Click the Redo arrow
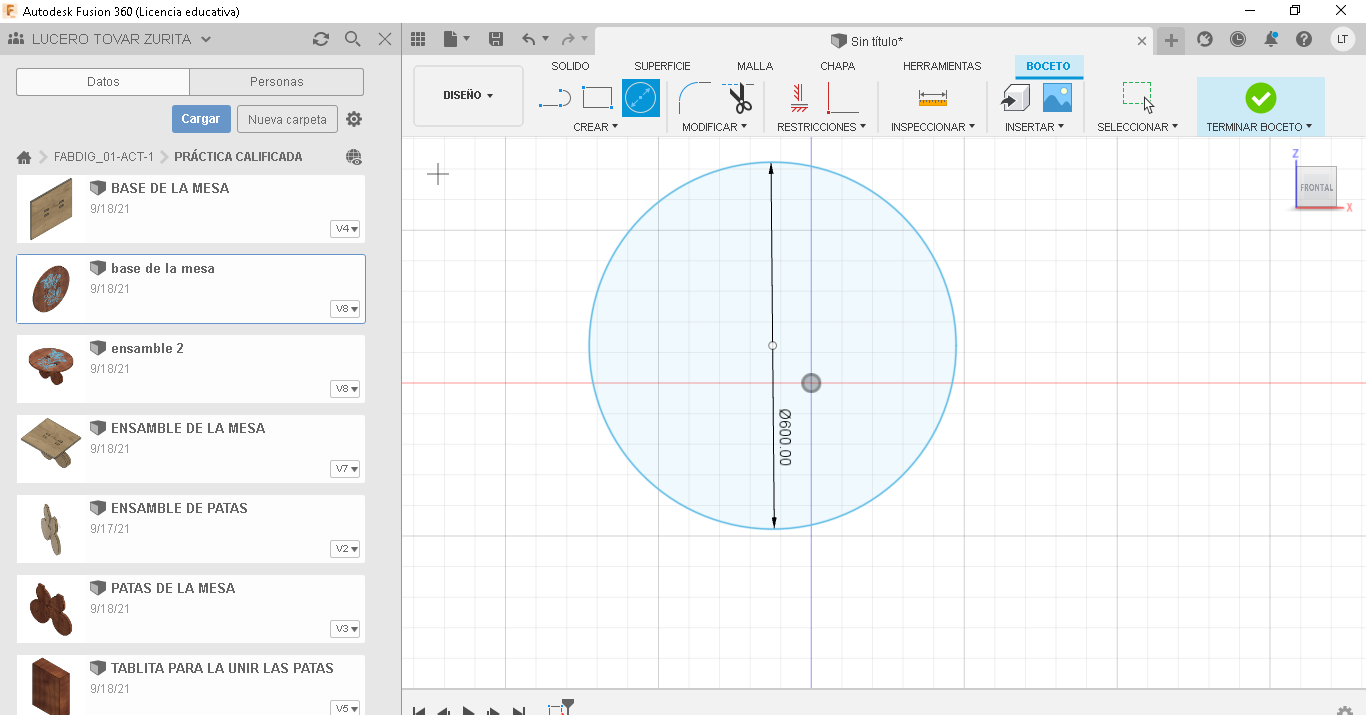Image resolution: width=1366 pixels, height=715 pixels. [x=568, y=39]
